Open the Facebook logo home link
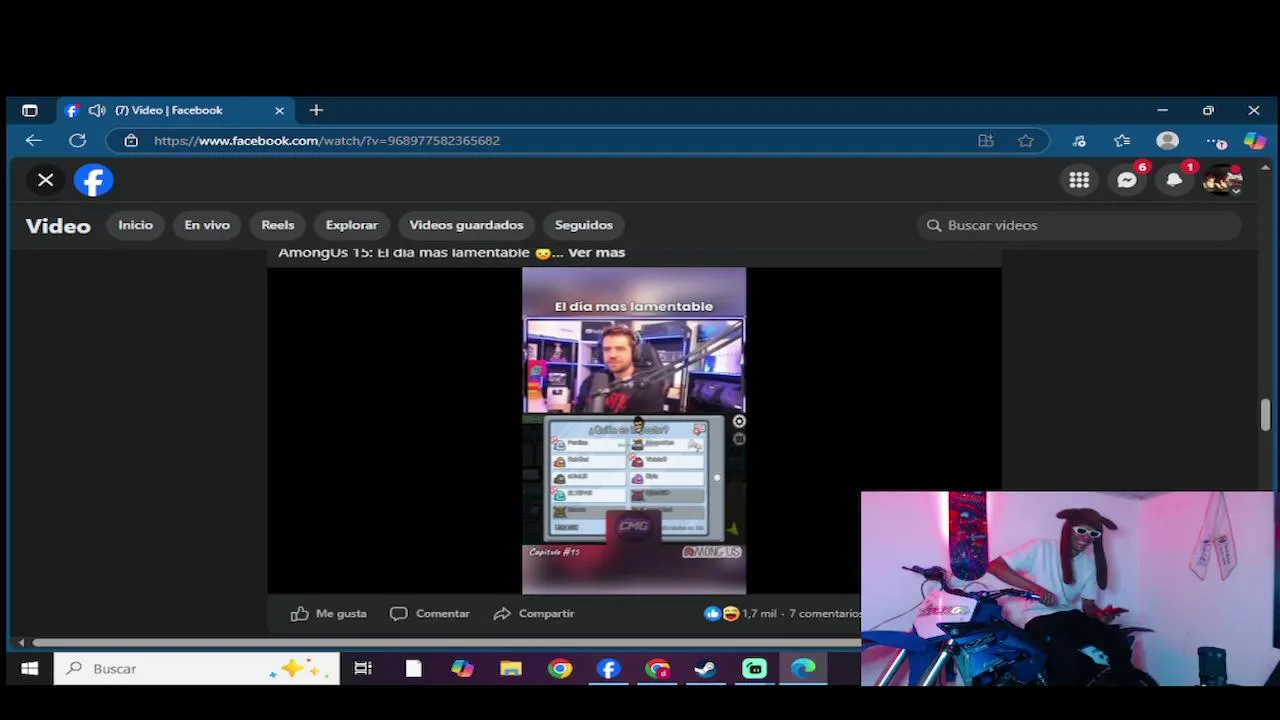1280x720 pixels. tap(94, 180)
